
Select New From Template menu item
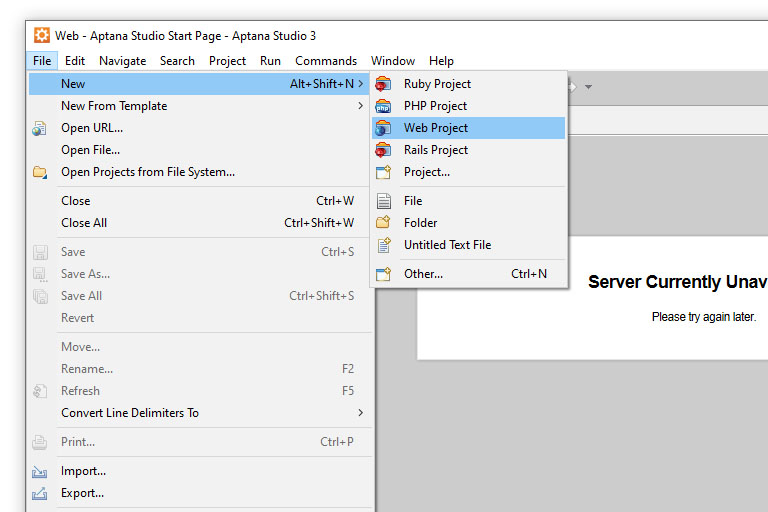[x=199, y=106]
